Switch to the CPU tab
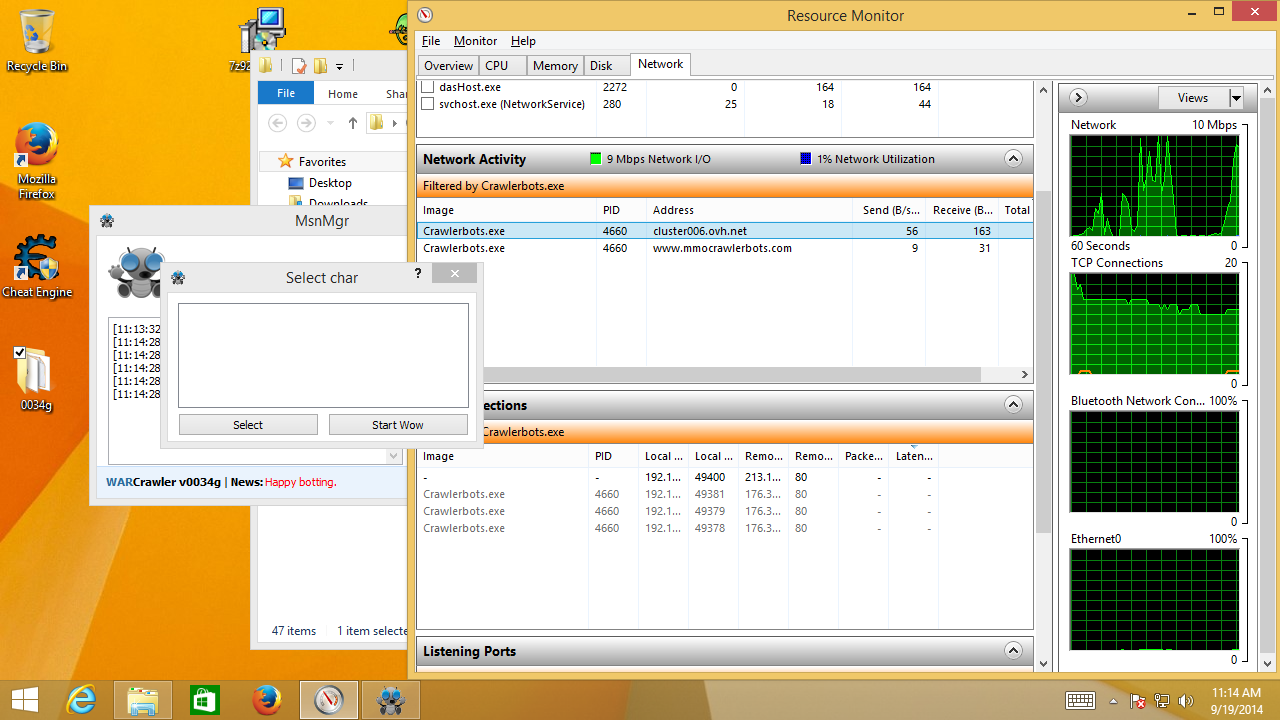 (x=497, y=66)
